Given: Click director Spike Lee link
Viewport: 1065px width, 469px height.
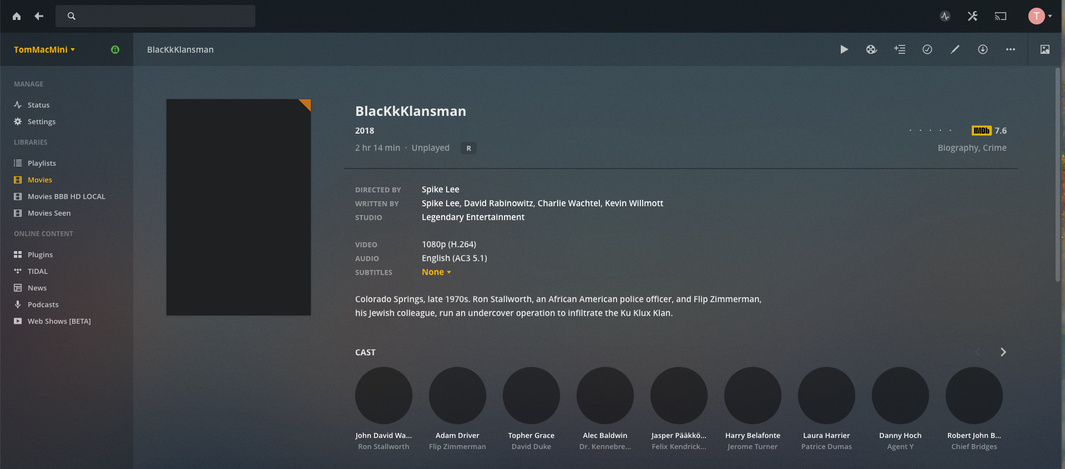Looking at the screenshot, I should pyautogui.click(x=440, y=189).
